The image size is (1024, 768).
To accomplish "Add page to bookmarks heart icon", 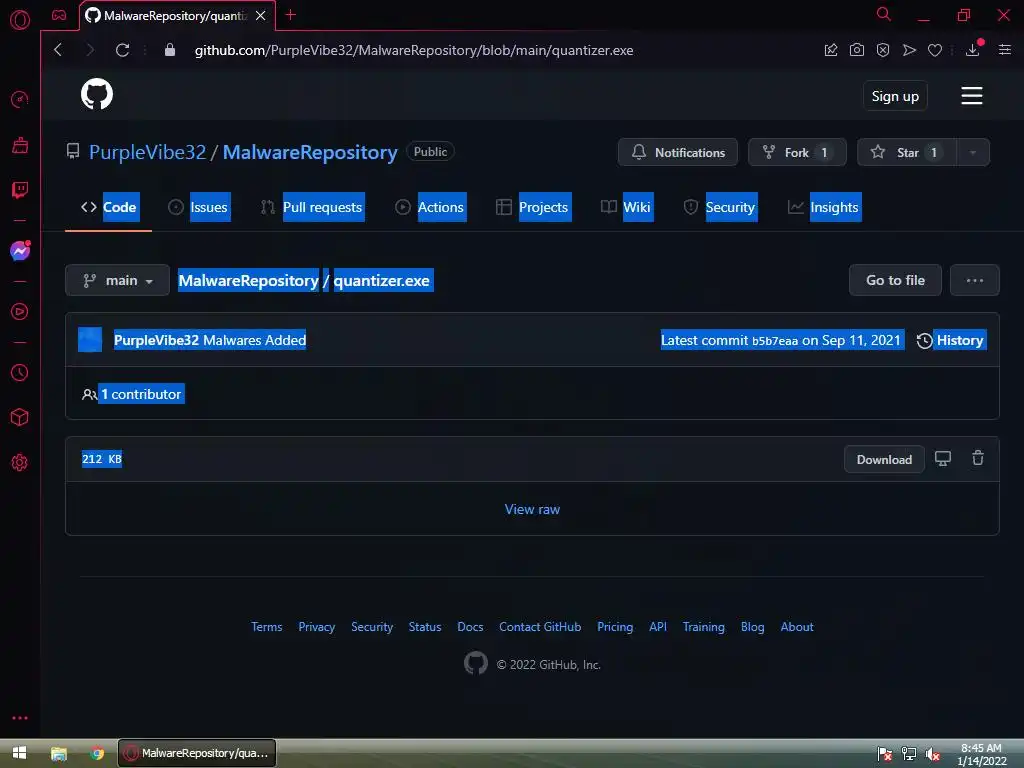I will click(x=935, y=50).
